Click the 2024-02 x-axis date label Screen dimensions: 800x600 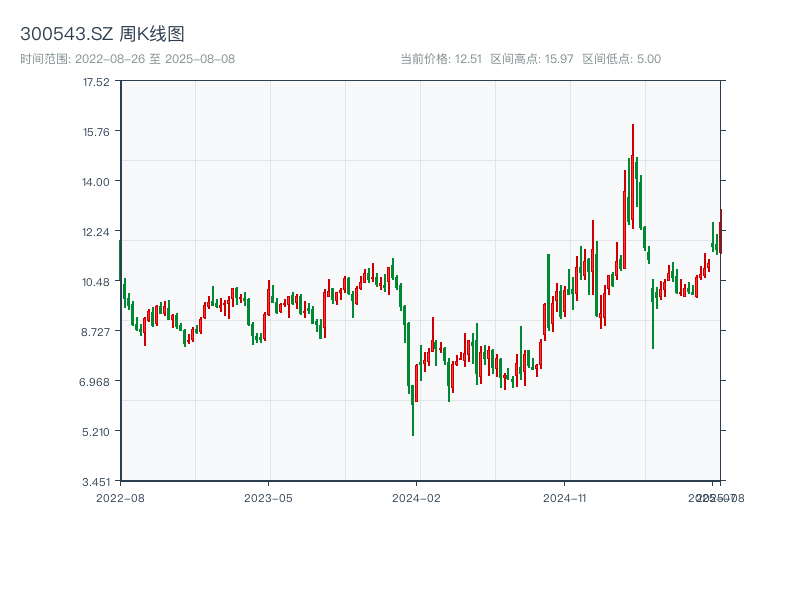click(x=417, y=497)
